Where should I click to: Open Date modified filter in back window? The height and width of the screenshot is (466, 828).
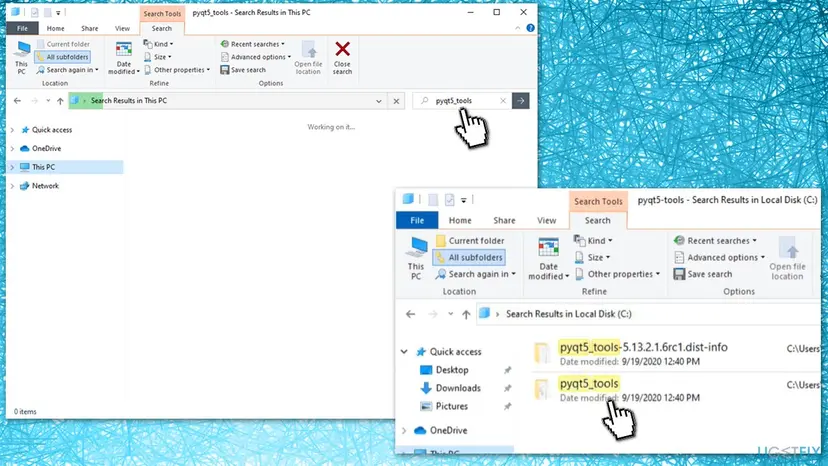(124, 58)
